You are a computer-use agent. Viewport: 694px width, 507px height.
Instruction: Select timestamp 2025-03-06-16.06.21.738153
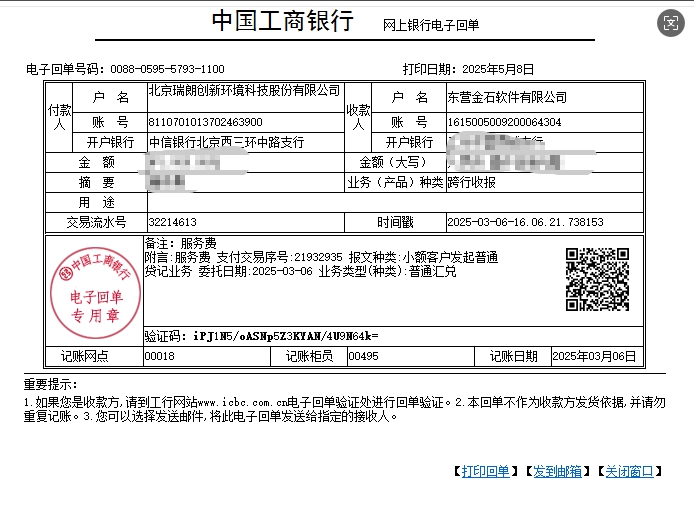point(525,222)
